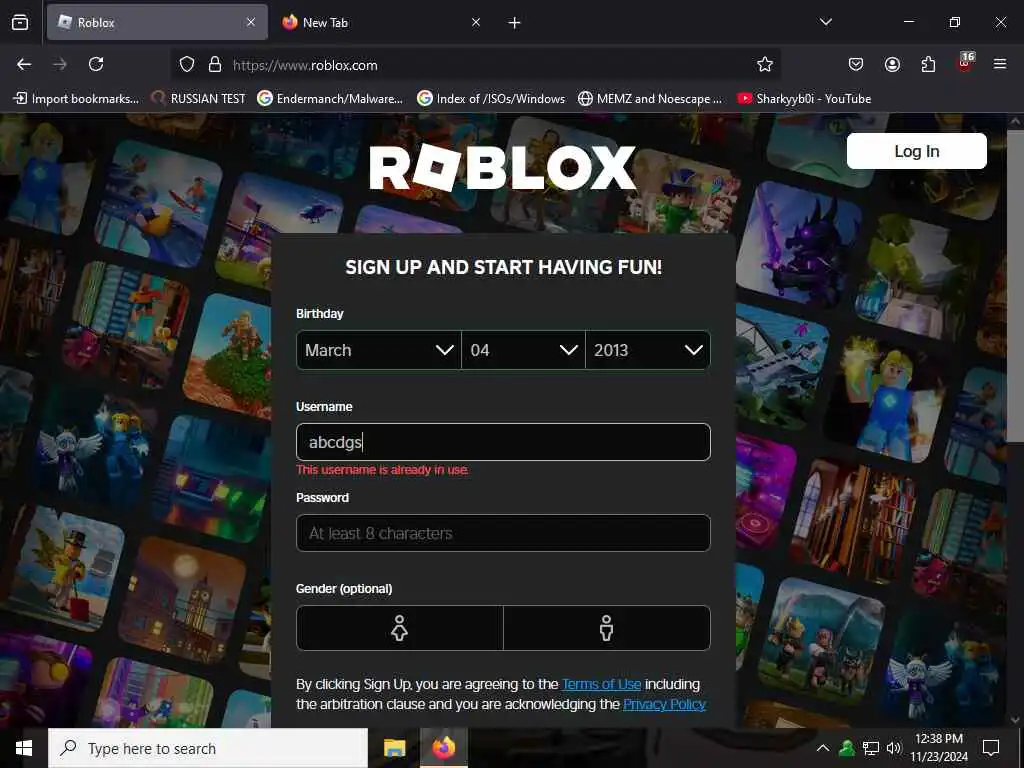Screen dimensions: 1024x768
Task: Open Firefox application menu
Action: pos(1000,64)
